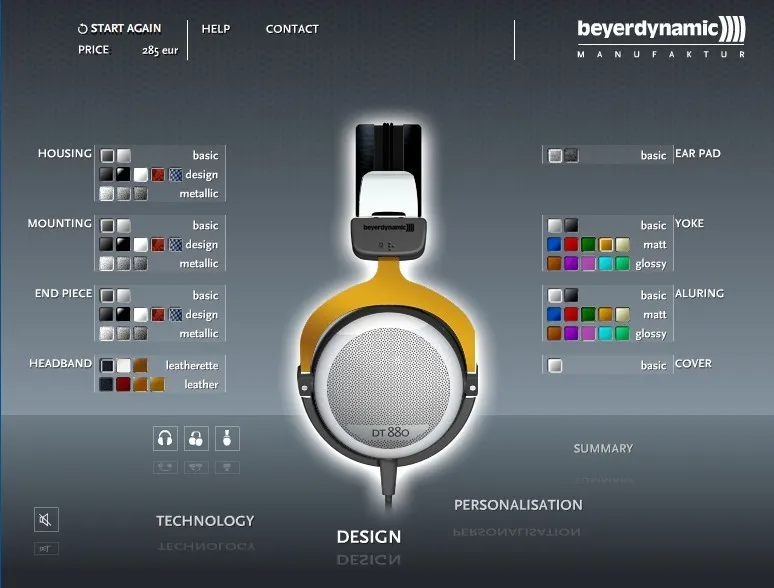This screenshot has width=774, height=588.
Task: Choose middle metallic Mounting swatch
Action: [x=123, y=264]
